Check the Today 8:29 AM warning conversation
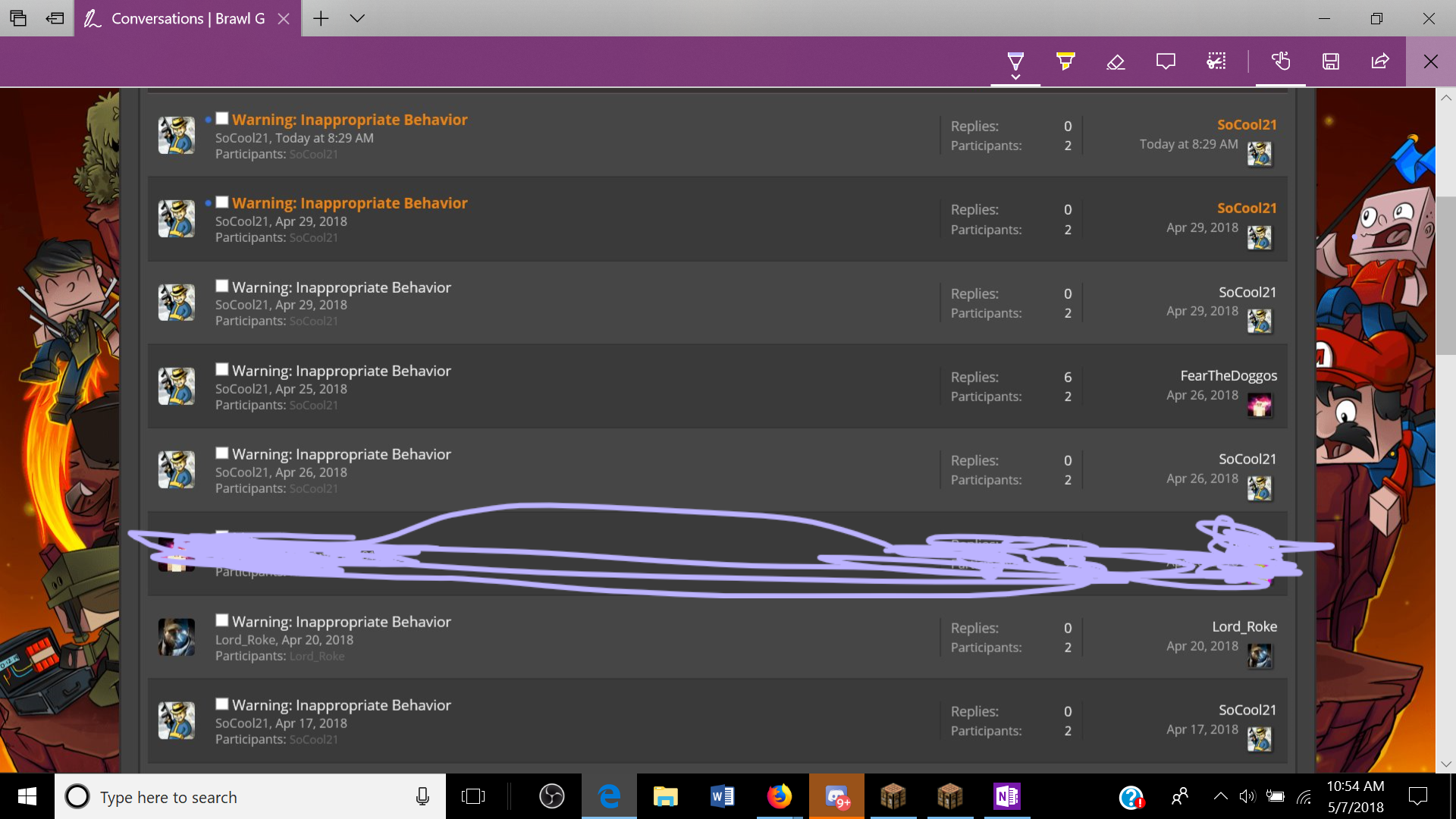Viewport: 1456px width, 819px height. coord(222,118)
